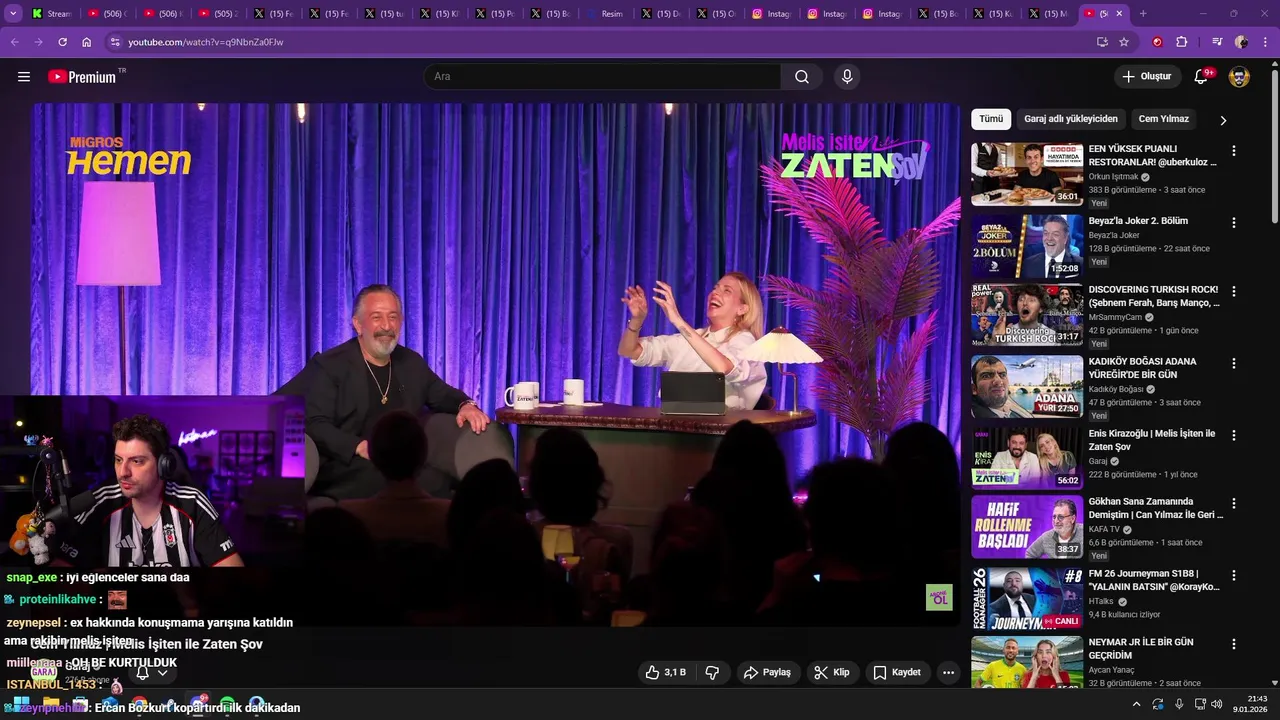Open browser extensions puzzle icon
Screen dimensions: 1280x720
[x=1182, y=42]
